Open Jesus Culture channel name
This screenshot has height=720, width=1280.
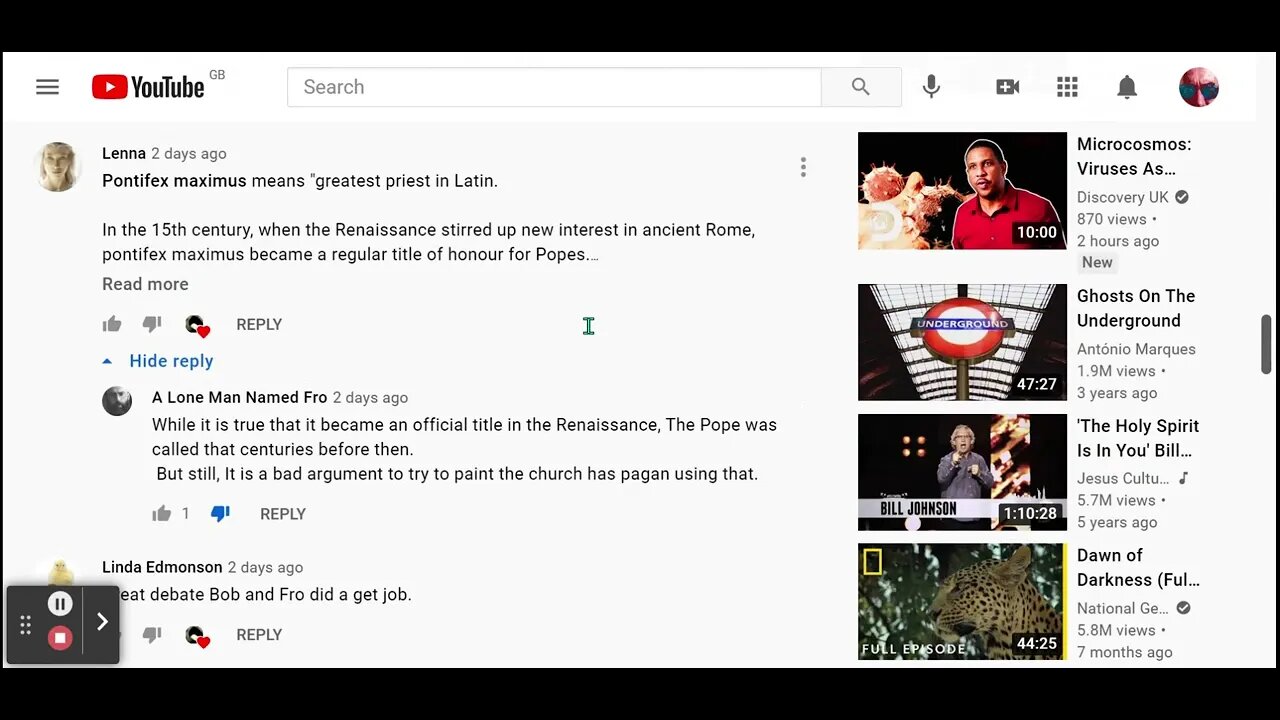(1123, 478)
